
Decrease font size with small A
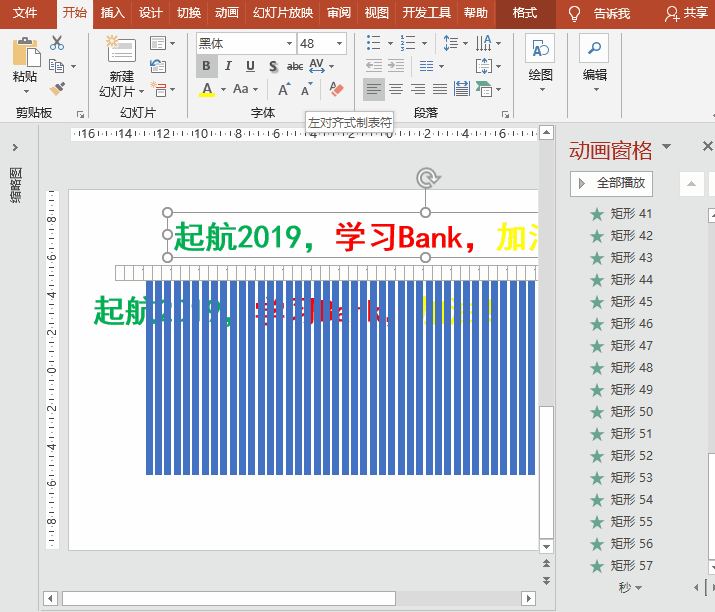point(306,89)
